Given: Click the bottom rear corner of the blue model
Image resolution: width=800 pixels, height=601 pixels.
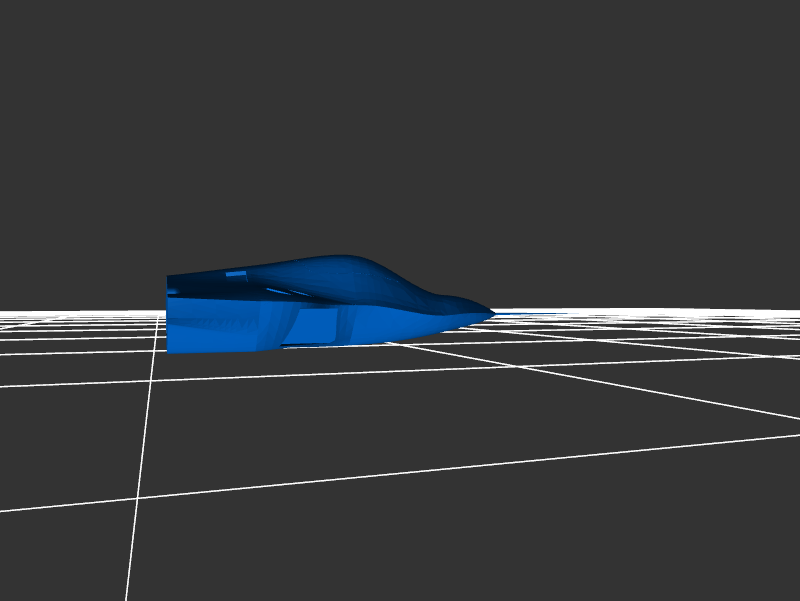Looking at the screenshot, I should pyautogui.click(x=168, y=351).
